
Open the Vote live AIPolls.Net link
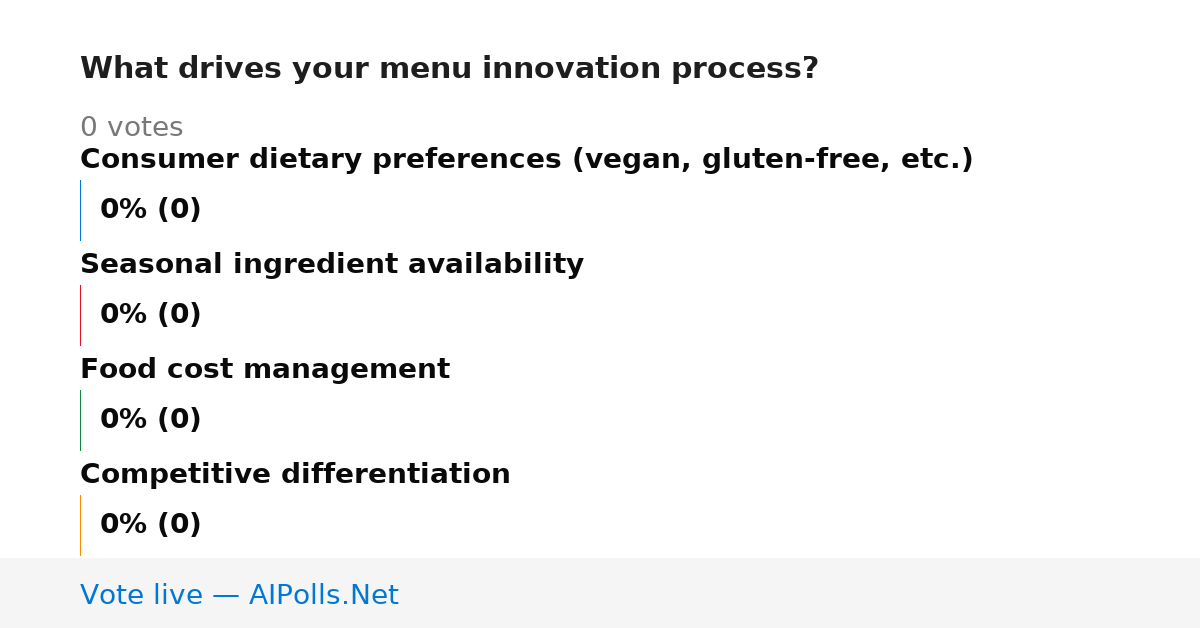pyautogui.click(x=239, y=595)
